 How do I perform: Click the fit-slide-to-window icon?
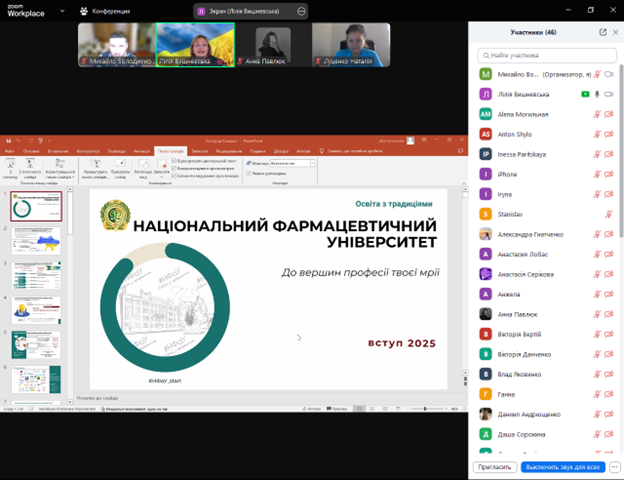[x=464, y=409]
